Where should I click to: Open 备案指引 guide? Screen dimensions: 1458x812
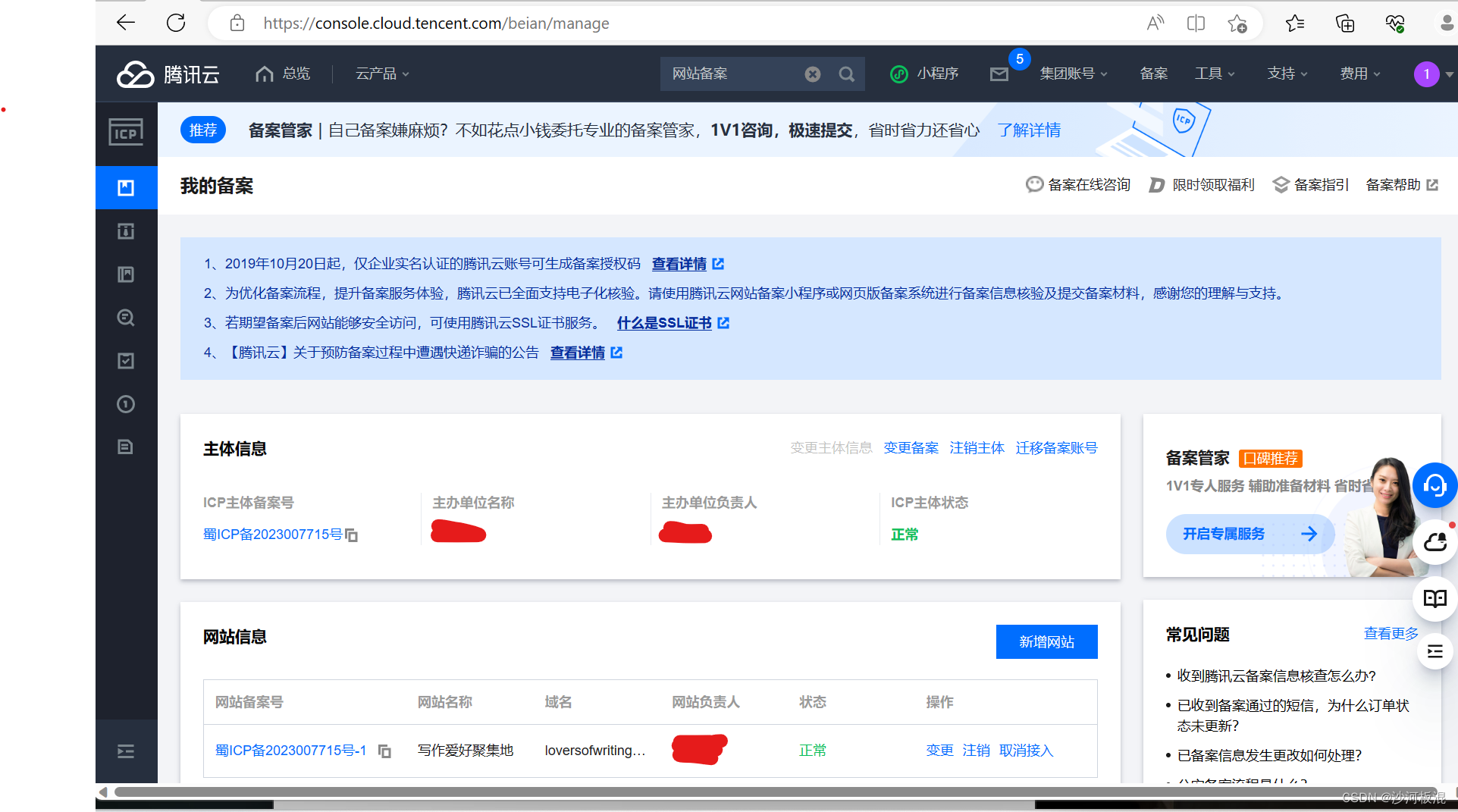(x=1311, y=185)
